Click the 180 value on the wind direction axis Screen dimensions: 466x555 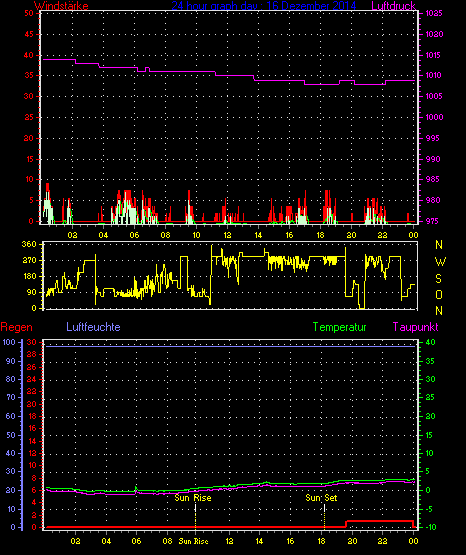coord(29,276)
